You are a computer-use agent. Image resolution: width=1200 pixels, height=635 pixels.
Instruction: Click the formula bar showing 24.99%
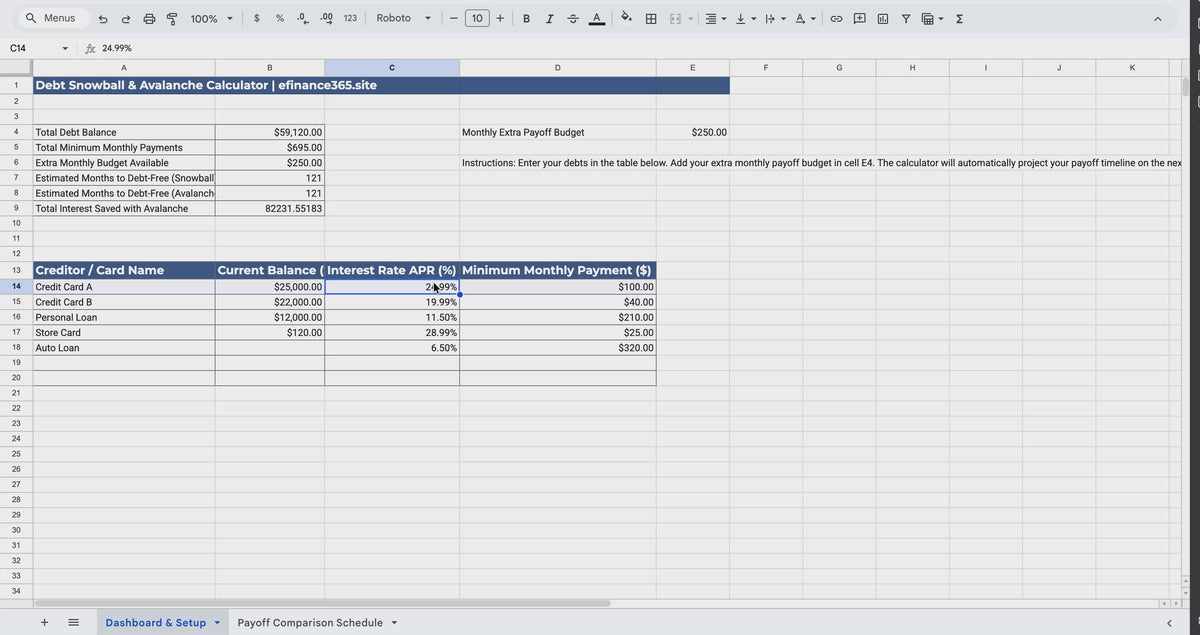640,48
